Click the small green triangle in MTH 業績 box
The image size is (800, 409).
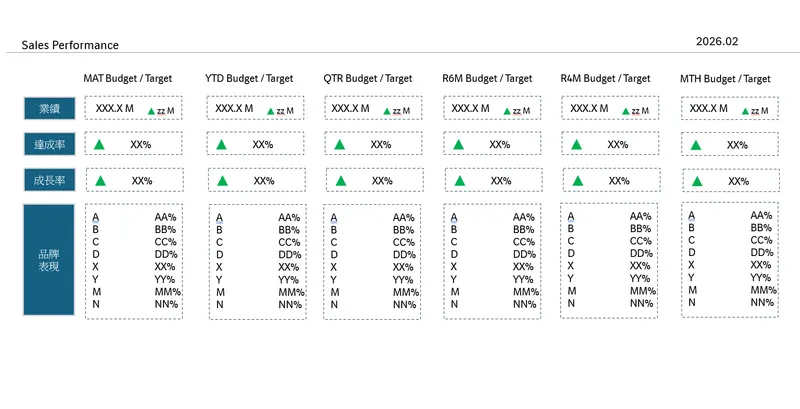(747, 111)
